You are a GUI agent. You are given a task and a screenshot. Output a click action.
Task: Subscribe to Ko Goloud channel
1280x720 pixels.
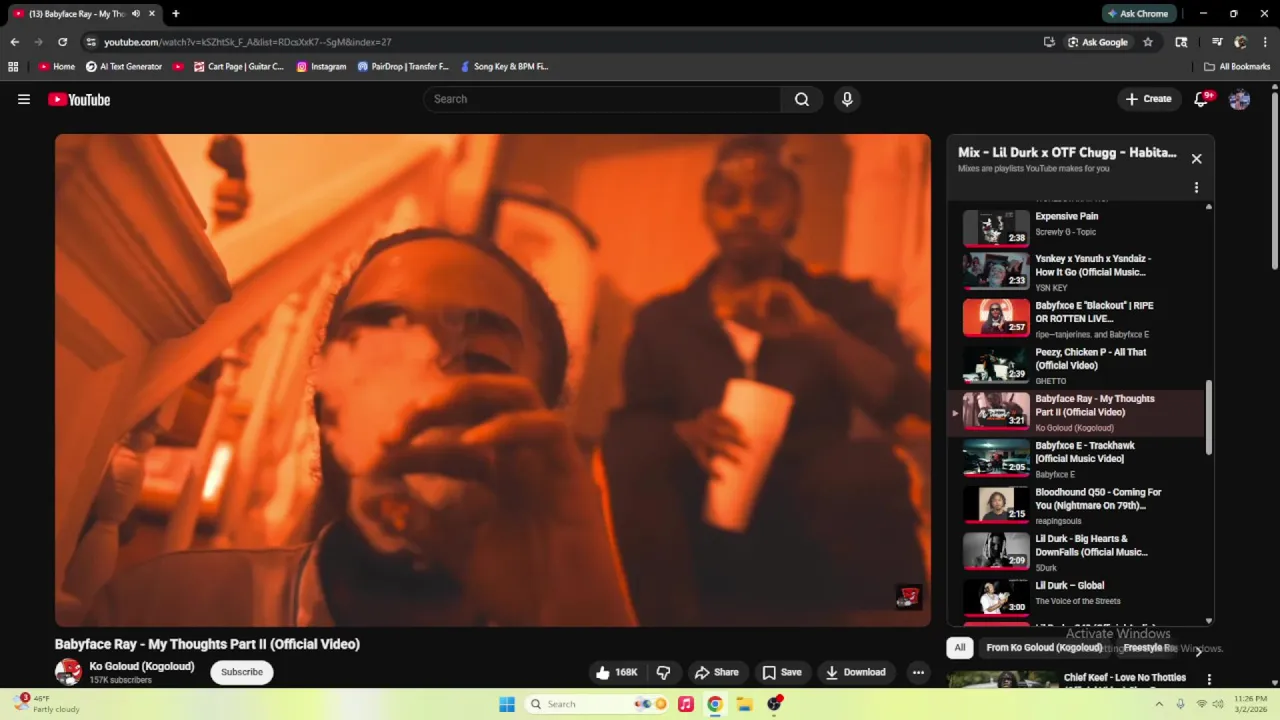point(242,672)
